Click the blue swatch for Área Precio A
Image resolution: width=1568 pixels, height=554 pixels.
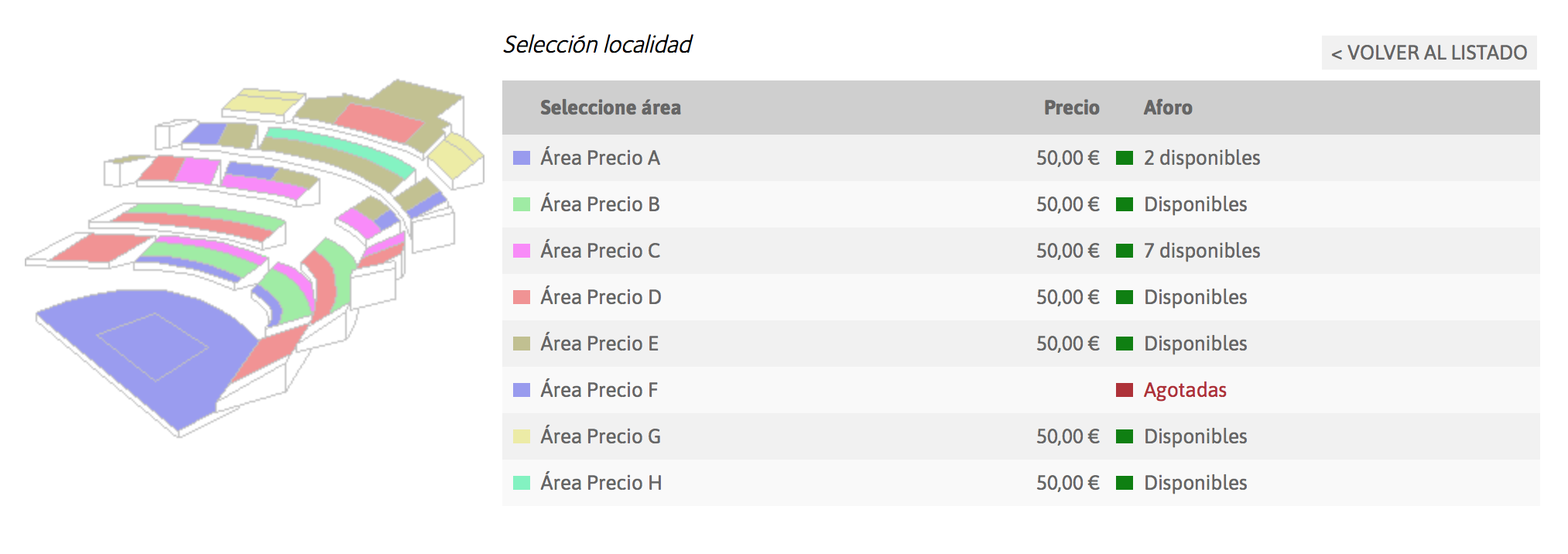pyautogui.click(x=522, y=158)
